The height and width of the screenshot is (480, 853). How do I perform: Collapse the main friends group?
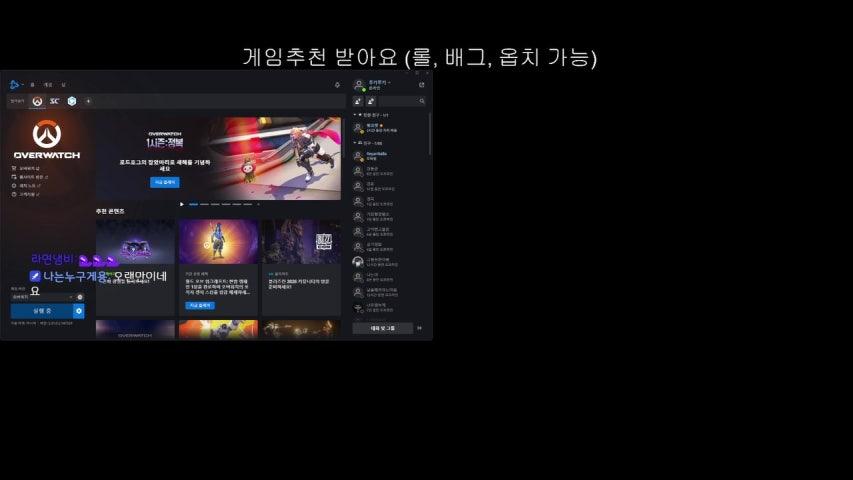pyautogui.click(x=355, y=143)
